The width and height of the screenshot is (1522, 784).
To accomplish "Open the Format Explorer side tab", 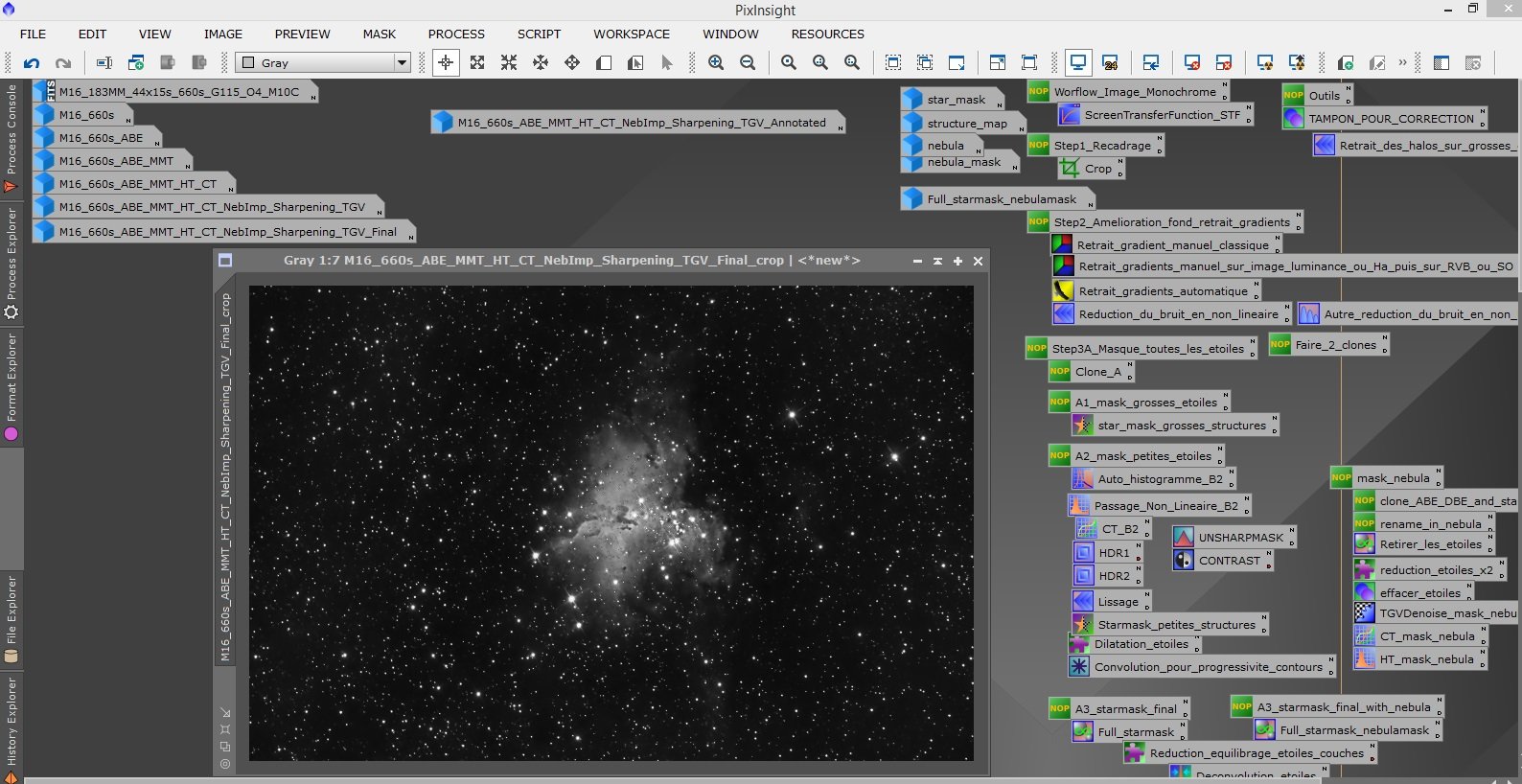I will tap(12, 387).
